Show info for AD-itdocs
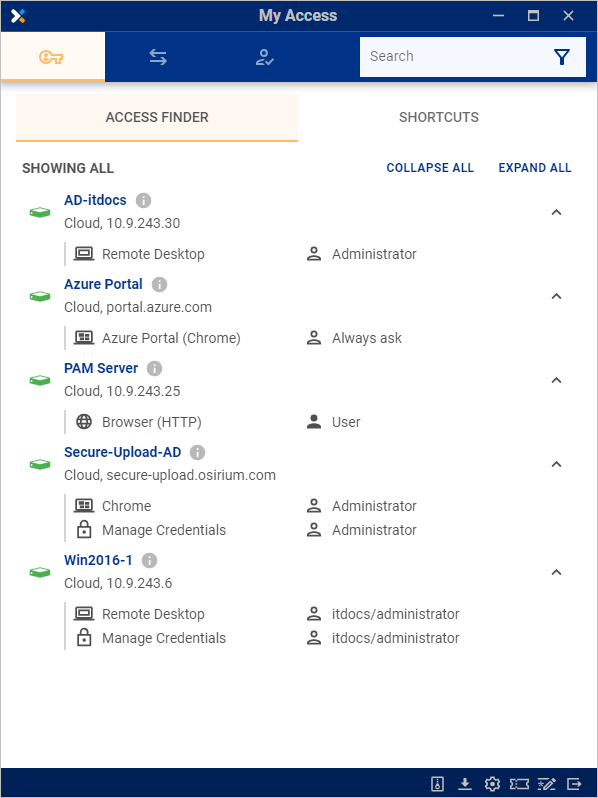 coord(144,201)
